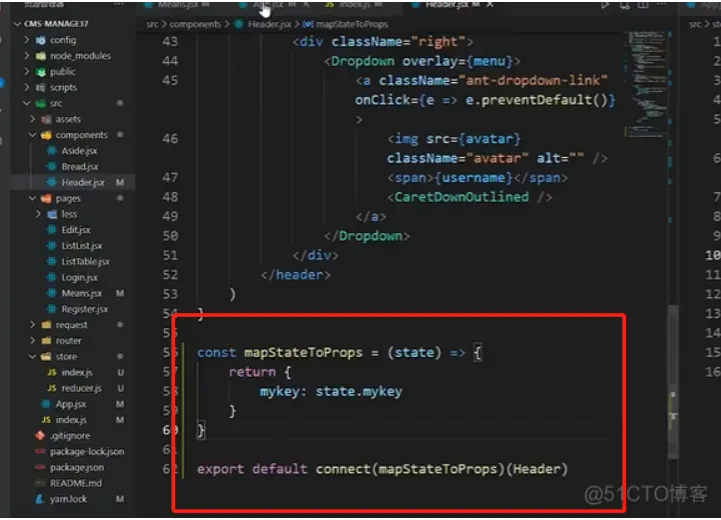The height and width of the screenshot is (520, 721).
Task: Open ListTable.jsx in the explorer
Action: 86,262
